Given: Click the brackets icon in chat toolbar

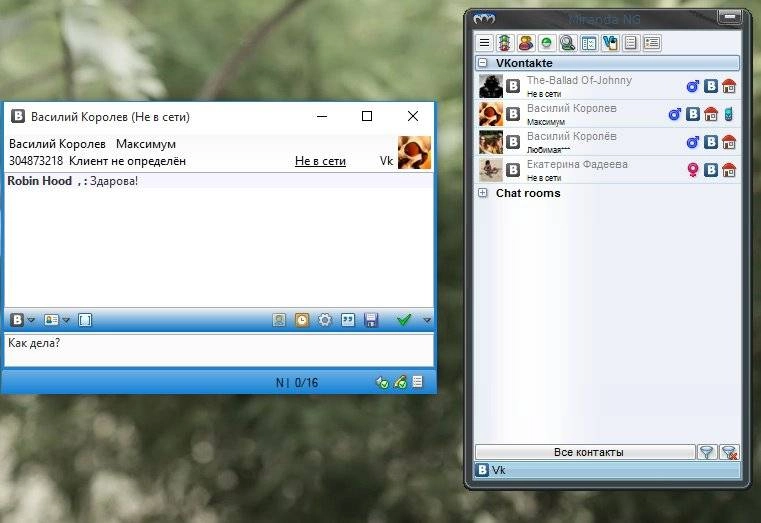Looking at the screenshot, I should 85,320.
